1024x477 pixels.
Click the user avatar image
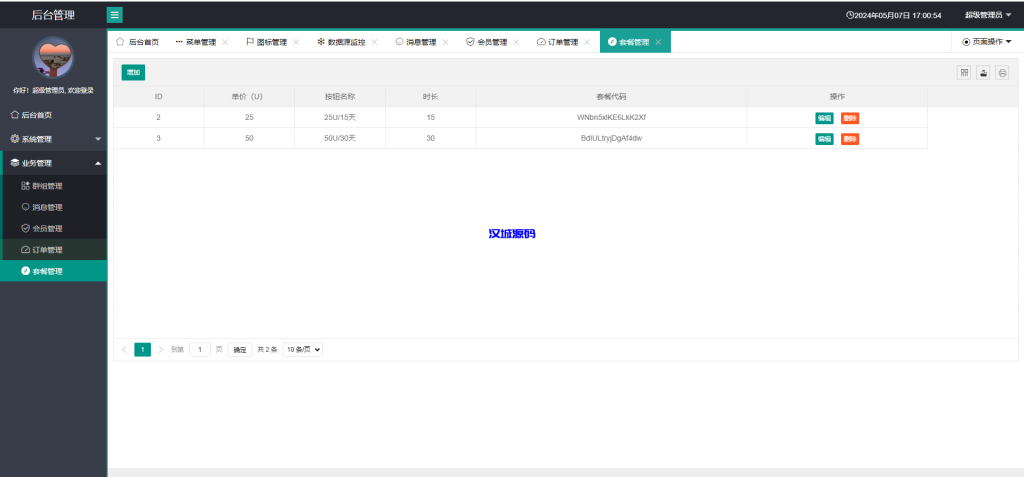53,57
